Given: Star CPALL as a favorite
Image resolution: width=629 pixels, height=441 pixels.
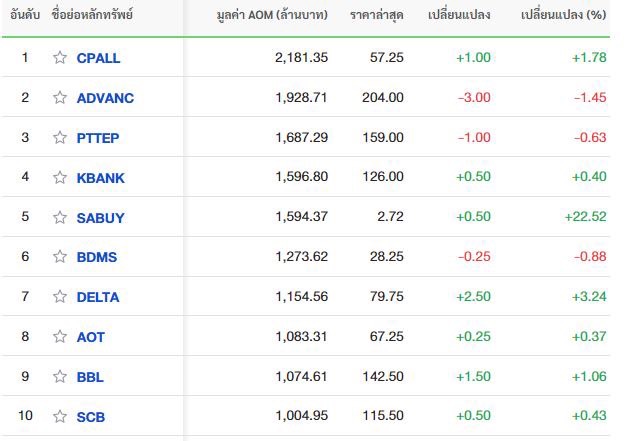Looking at the screenshot, I should [x=60, y=58].
